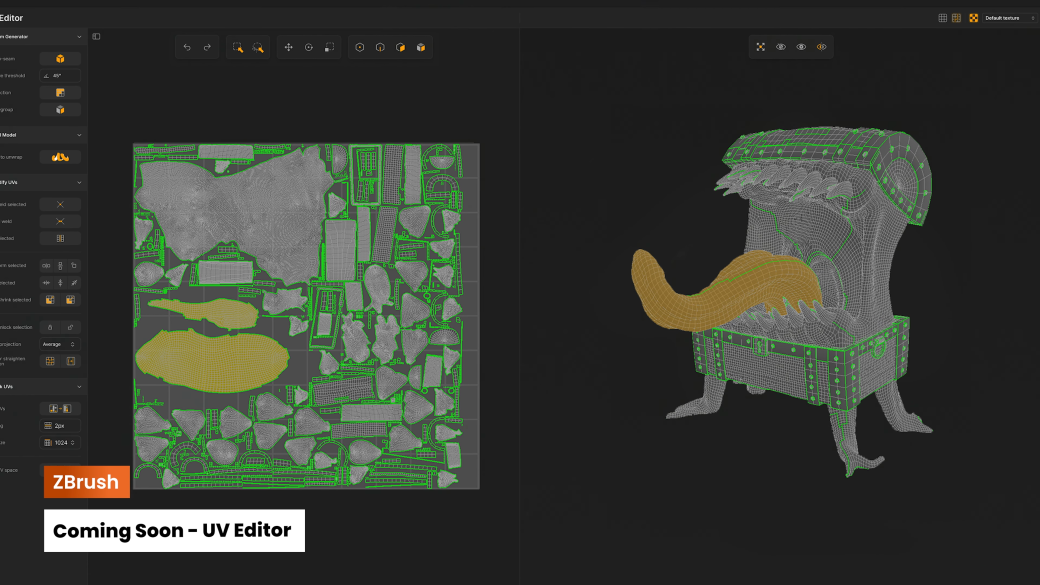This screenshot has width=1040, height=585.
Task: Click the pack UVs button
Action: (60, 408)
